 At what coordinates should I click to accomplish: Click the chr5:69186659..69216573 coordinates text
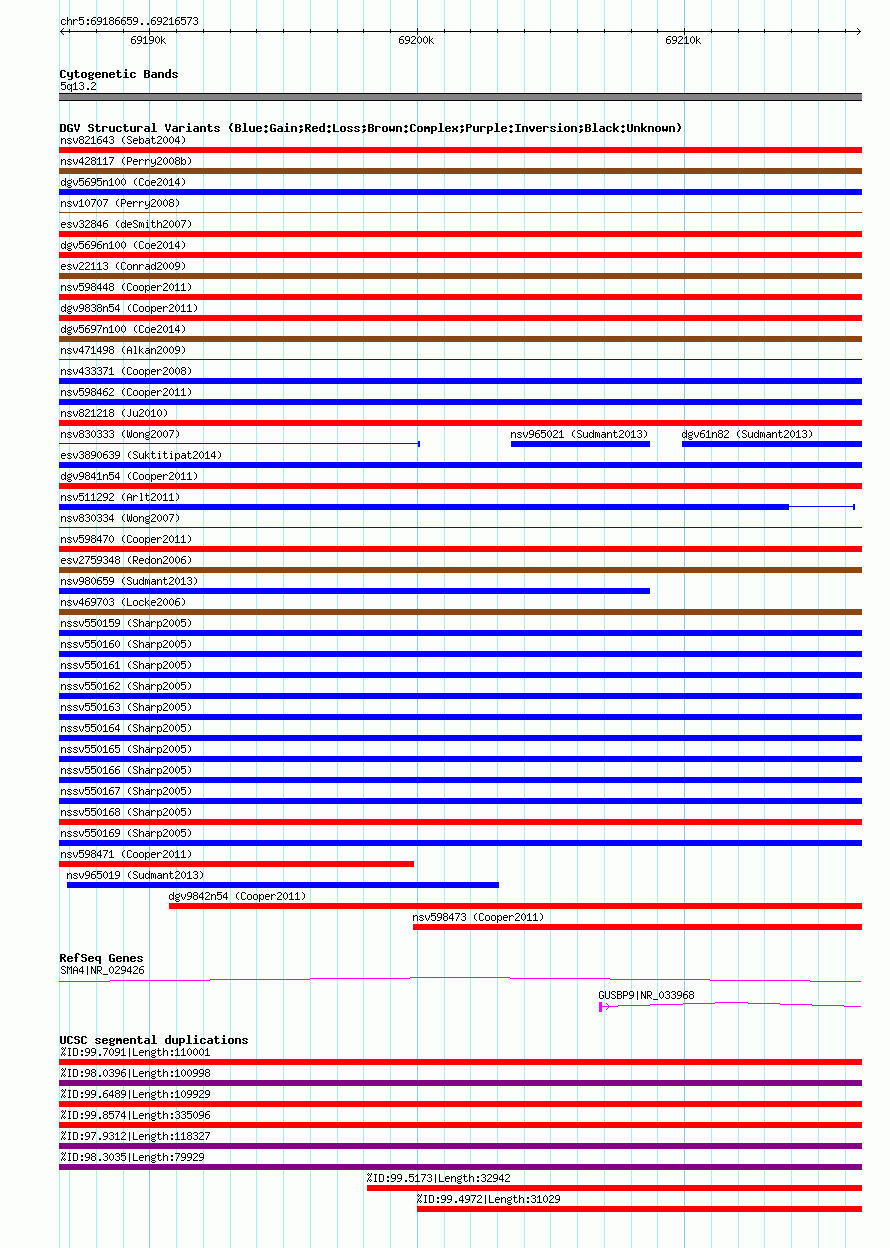point(129,21)
